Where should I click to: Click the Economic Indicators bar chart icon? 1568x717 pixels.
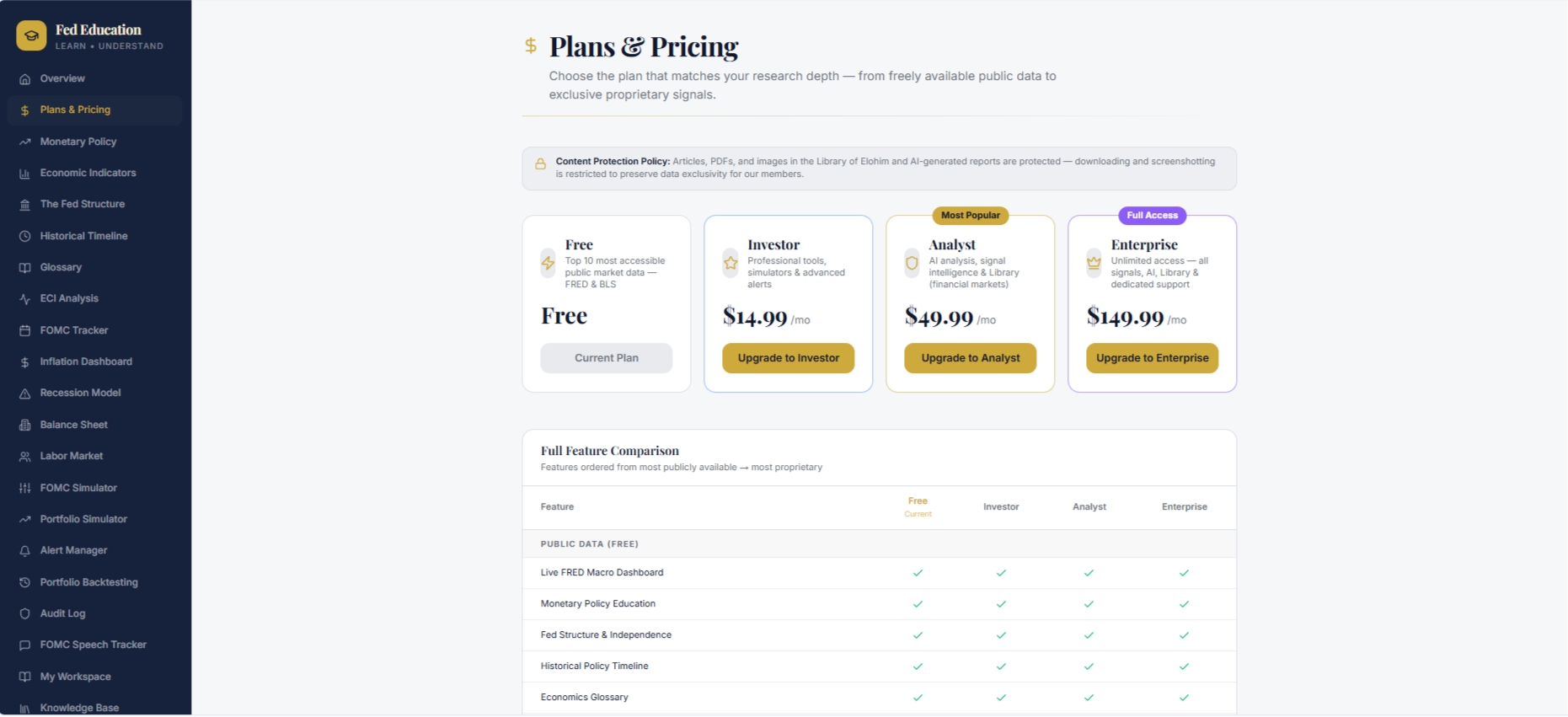tap(24, 174)
